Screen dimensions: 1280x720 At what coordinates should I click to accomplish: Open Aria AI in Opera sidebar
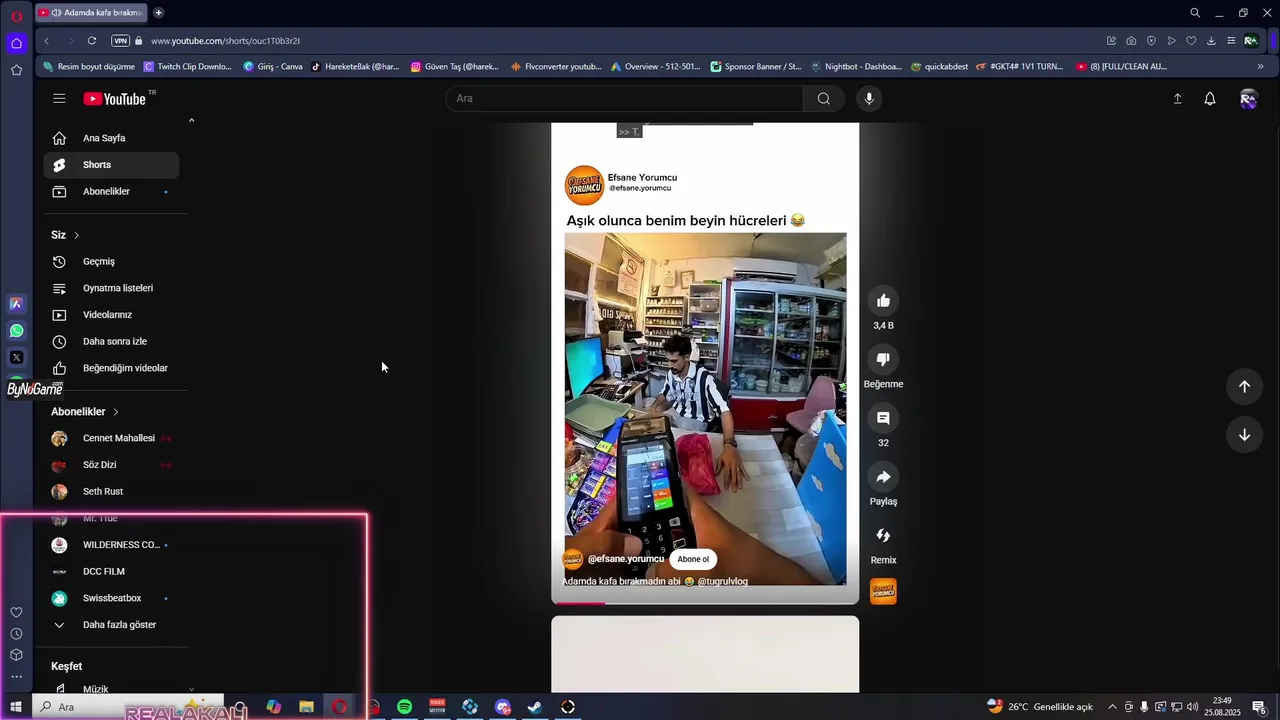pos(16,303)
